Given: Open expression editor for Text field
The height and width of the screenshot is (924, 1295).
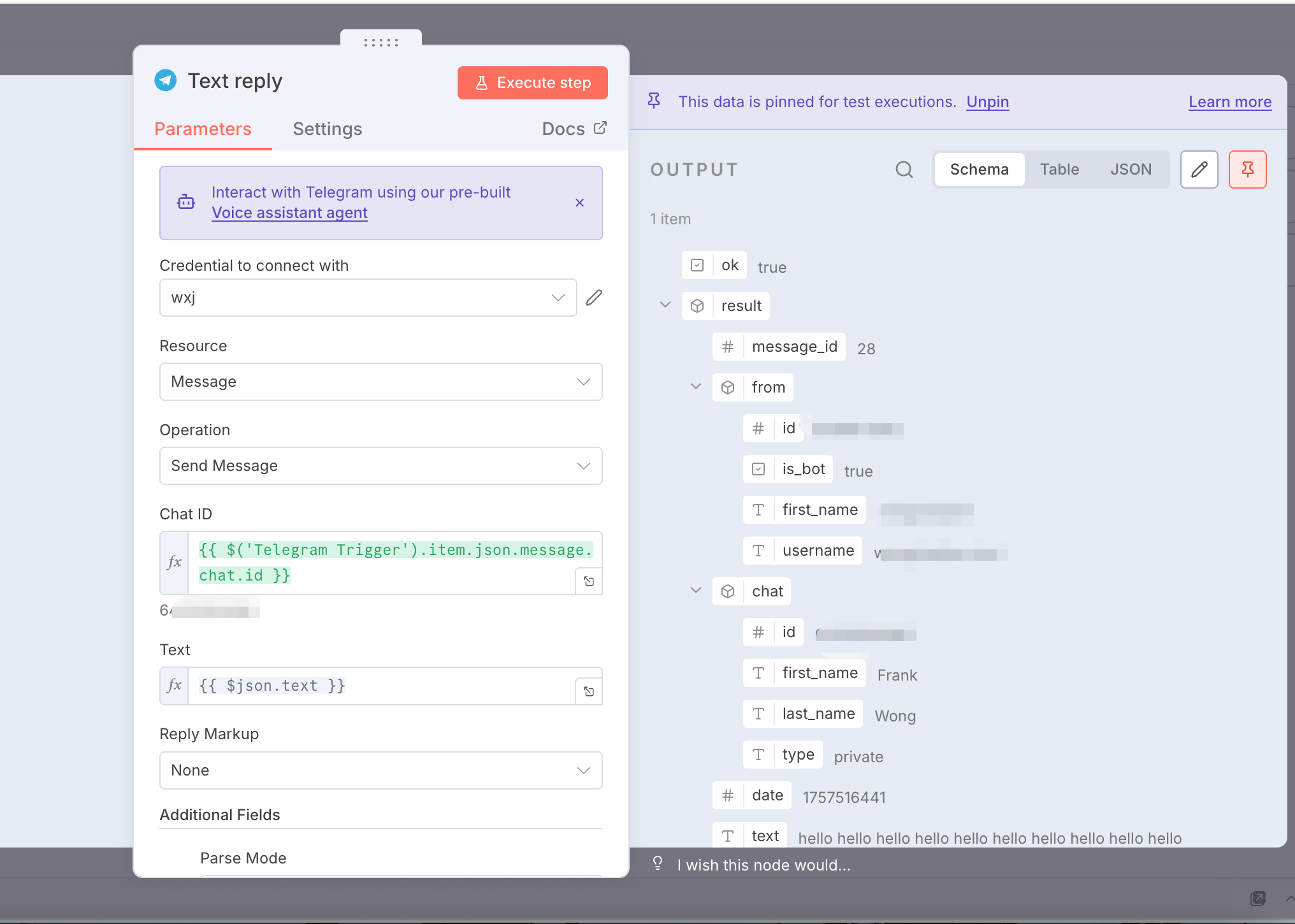Looking at the screenshot, I should point(589,691).
